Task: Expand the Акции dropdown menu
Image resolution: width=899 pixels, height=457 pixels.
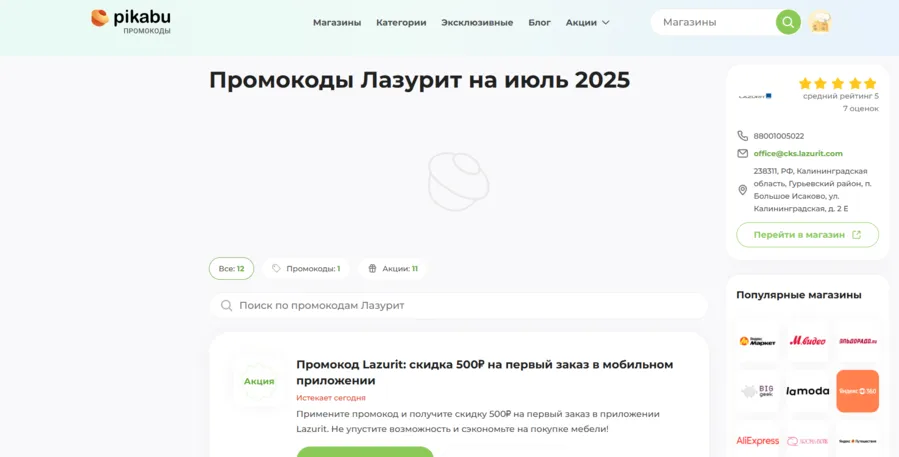Action: click(587, 23)
